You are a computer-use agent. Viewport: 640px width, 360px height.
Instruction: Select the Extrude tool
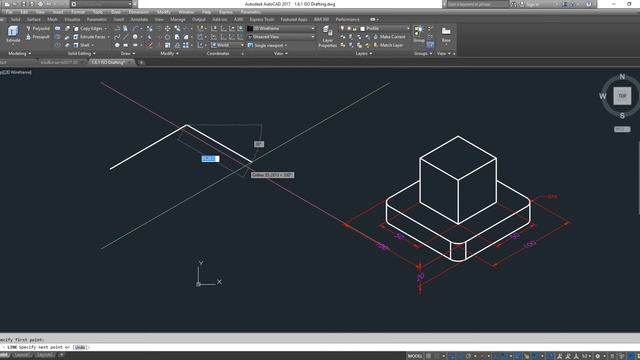click(x=13, y=34)
